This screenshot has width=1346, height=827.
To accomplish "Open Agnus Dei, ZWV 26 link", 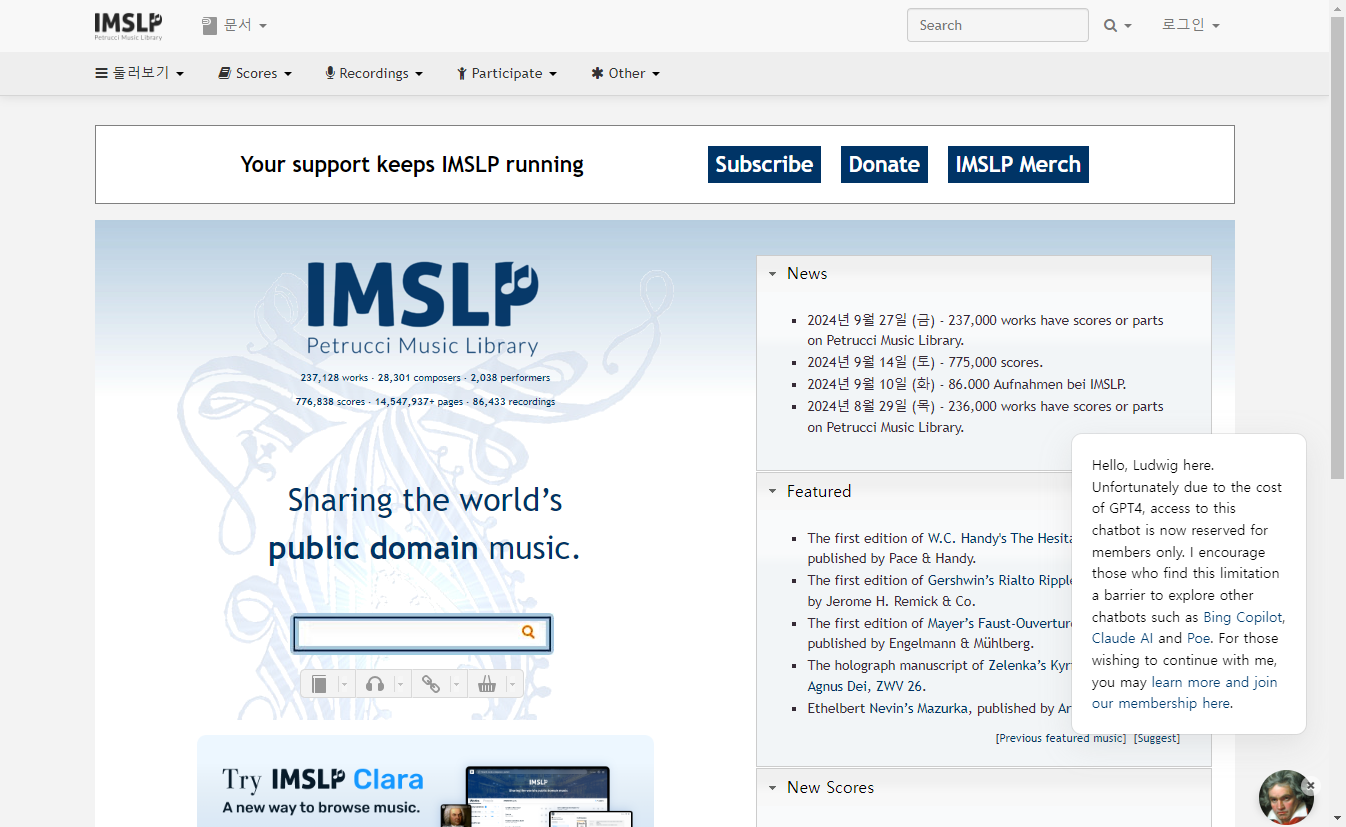I will pyautogui.click(x=866, y=686).
